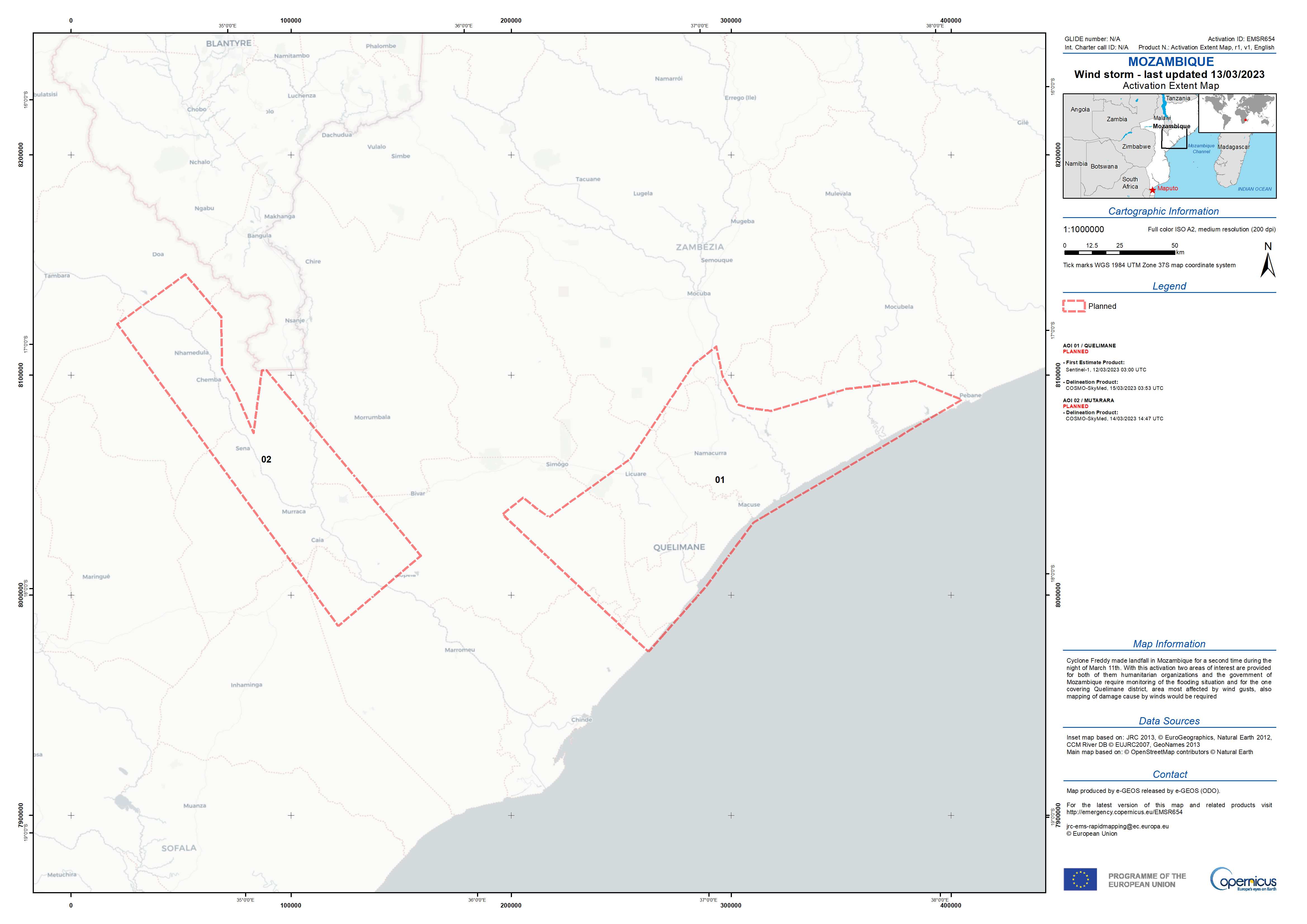This screenshot has height=924, width=1307.
Task: Click the world overview inset thumbnail
Action: [1237, 113]
